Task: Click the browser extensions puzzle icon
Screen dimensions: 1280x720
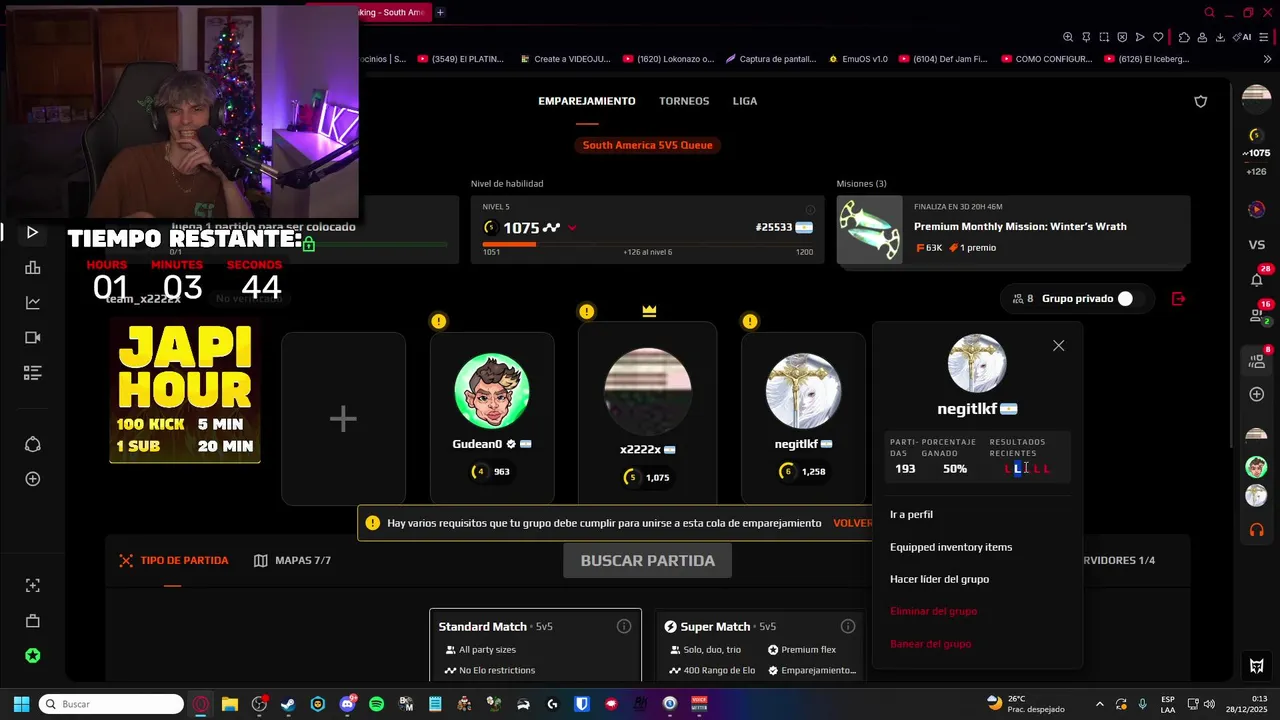Action: 1184,37
